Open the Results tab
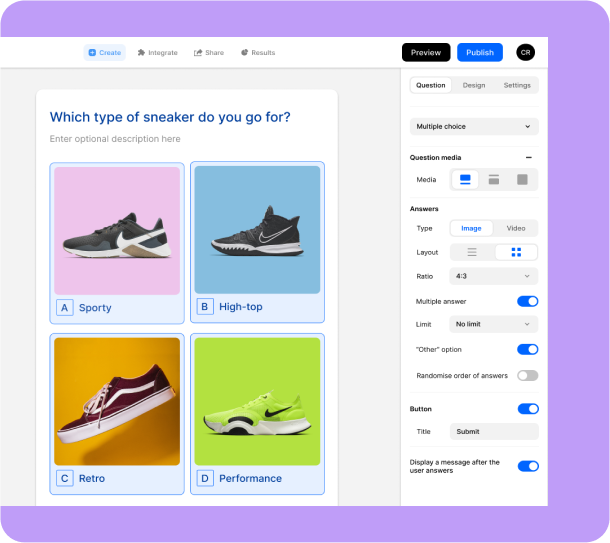The width and height of the screenshot is (610, 543). [258, 53]
